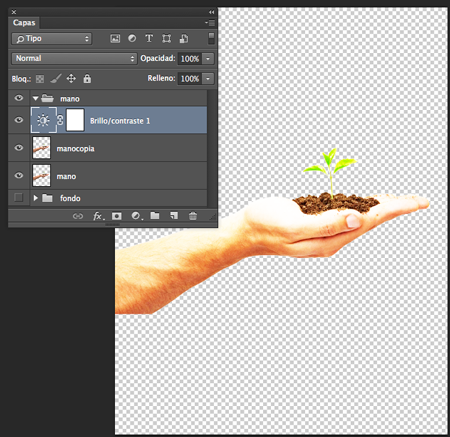Delete layer with the trash icon
The image size is (450, 437).
click(x=193, y=216)
